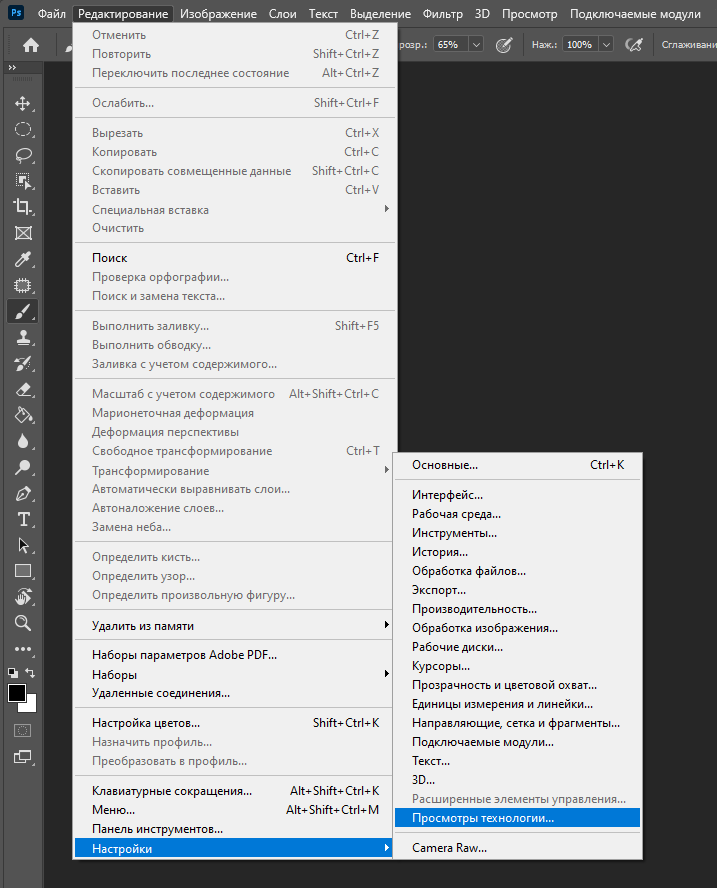The height and width of the screenshot is (888, 717).
Task: Open Рабочие диски preferences
Action: (x=518, y=647)
